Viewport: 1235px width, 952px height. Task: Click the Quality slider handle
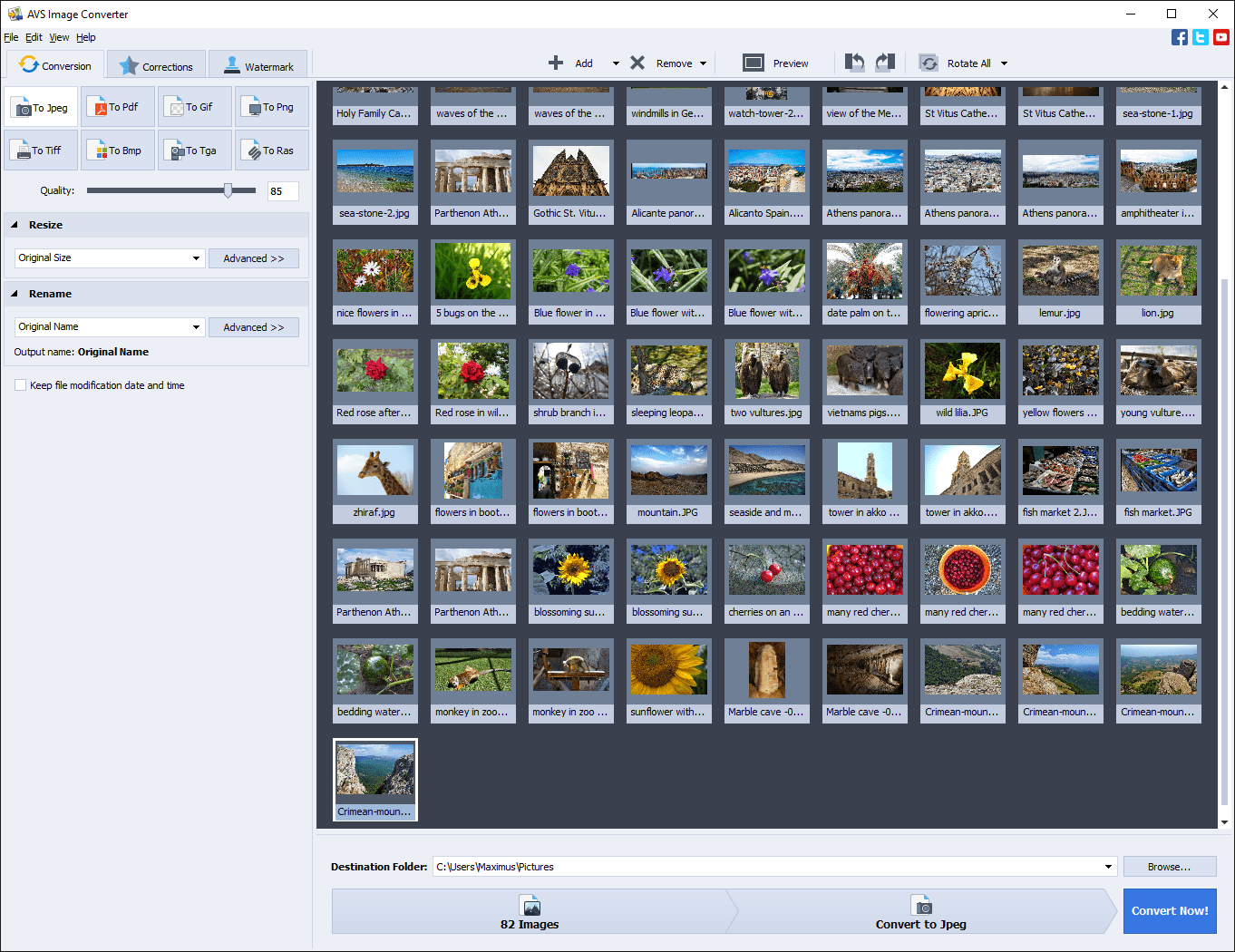(x=228, y=190)
